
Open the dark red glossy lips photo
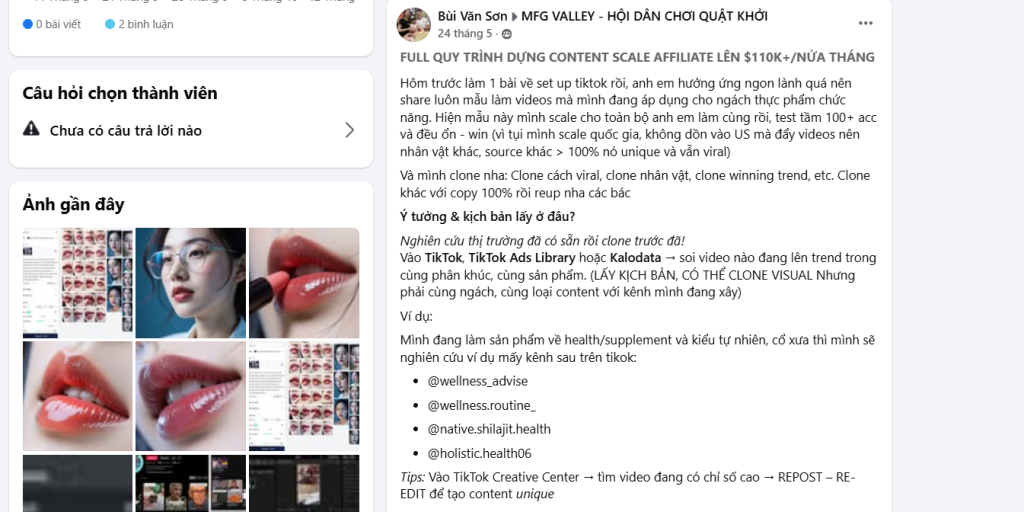[x=191, y=396]
